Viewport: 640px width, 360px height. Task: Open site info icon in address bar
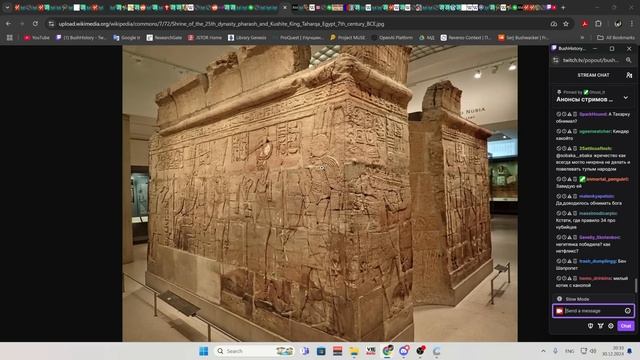coord(51,24)
